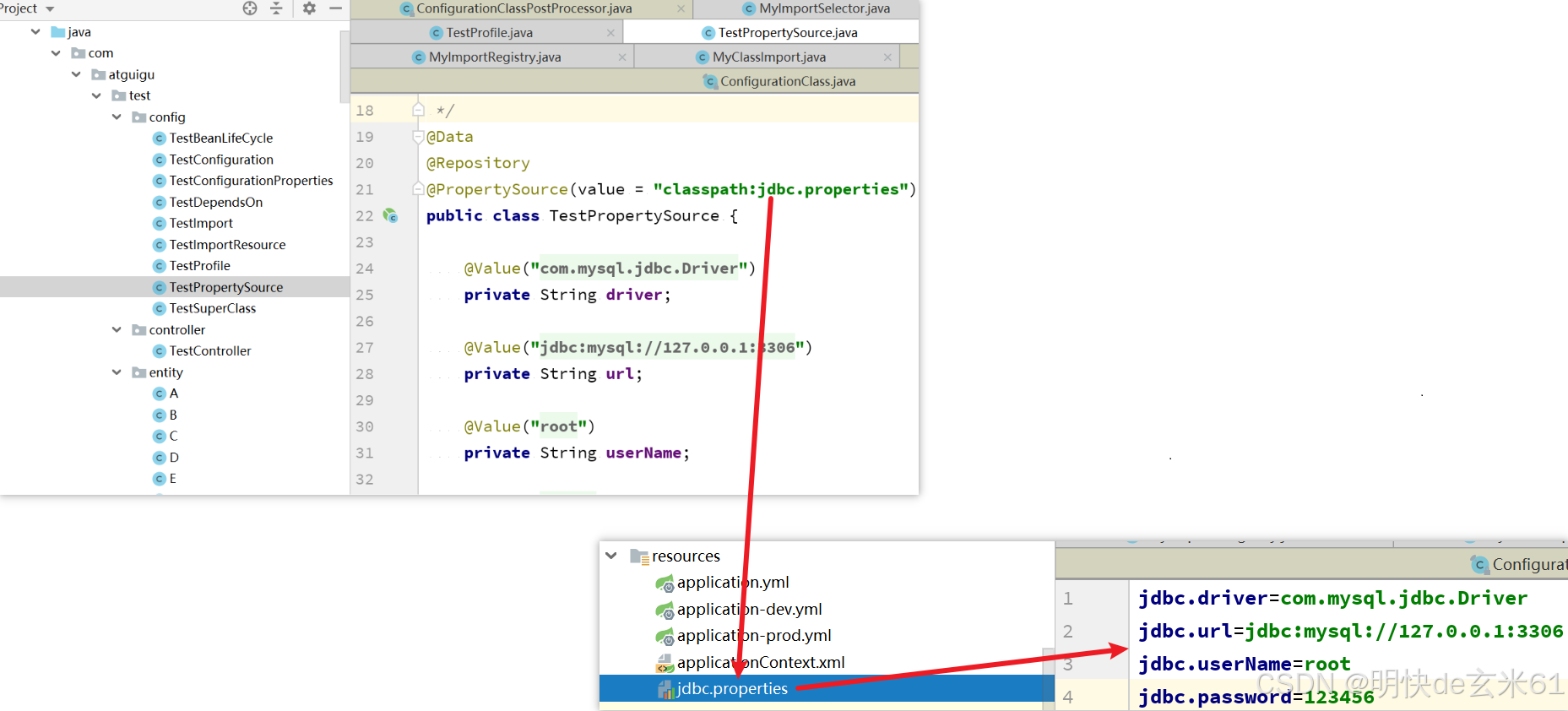The image size is (1568, 711).
Task: Open TestConfiguration class in tree
Action: point(213,160)
